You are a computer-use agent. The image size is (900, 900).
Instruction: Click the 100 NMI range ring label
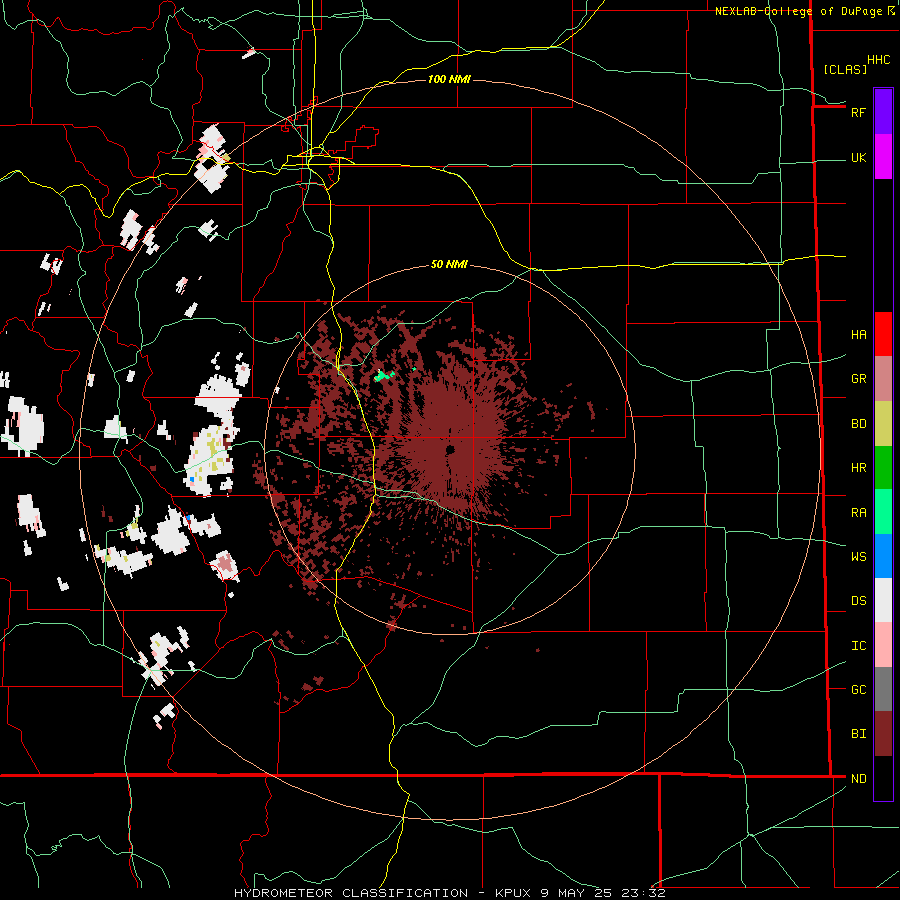tap(449, 79)
